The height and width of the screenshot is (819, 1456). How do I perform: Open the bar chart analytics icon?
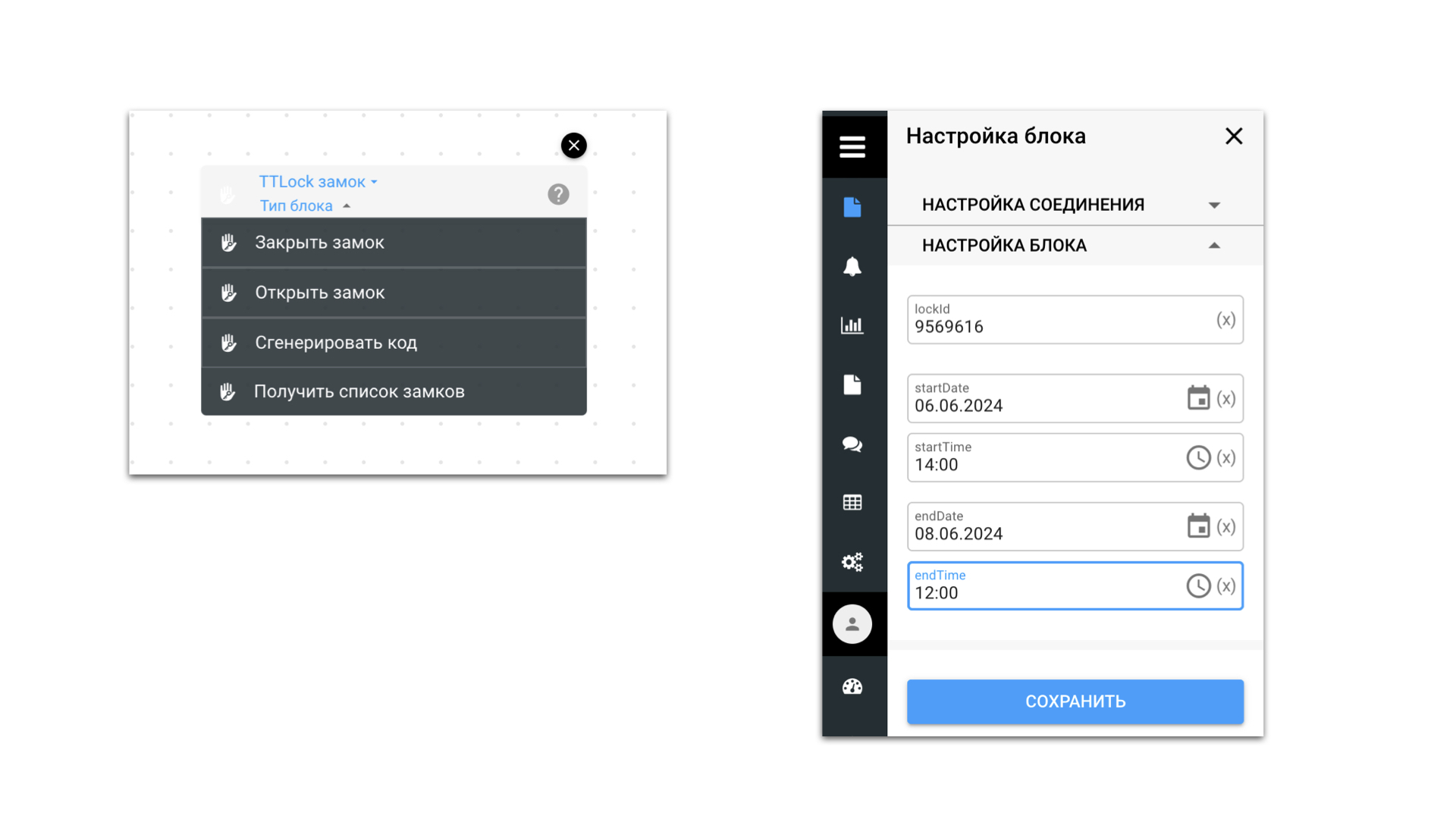click(x=852, y=325)
